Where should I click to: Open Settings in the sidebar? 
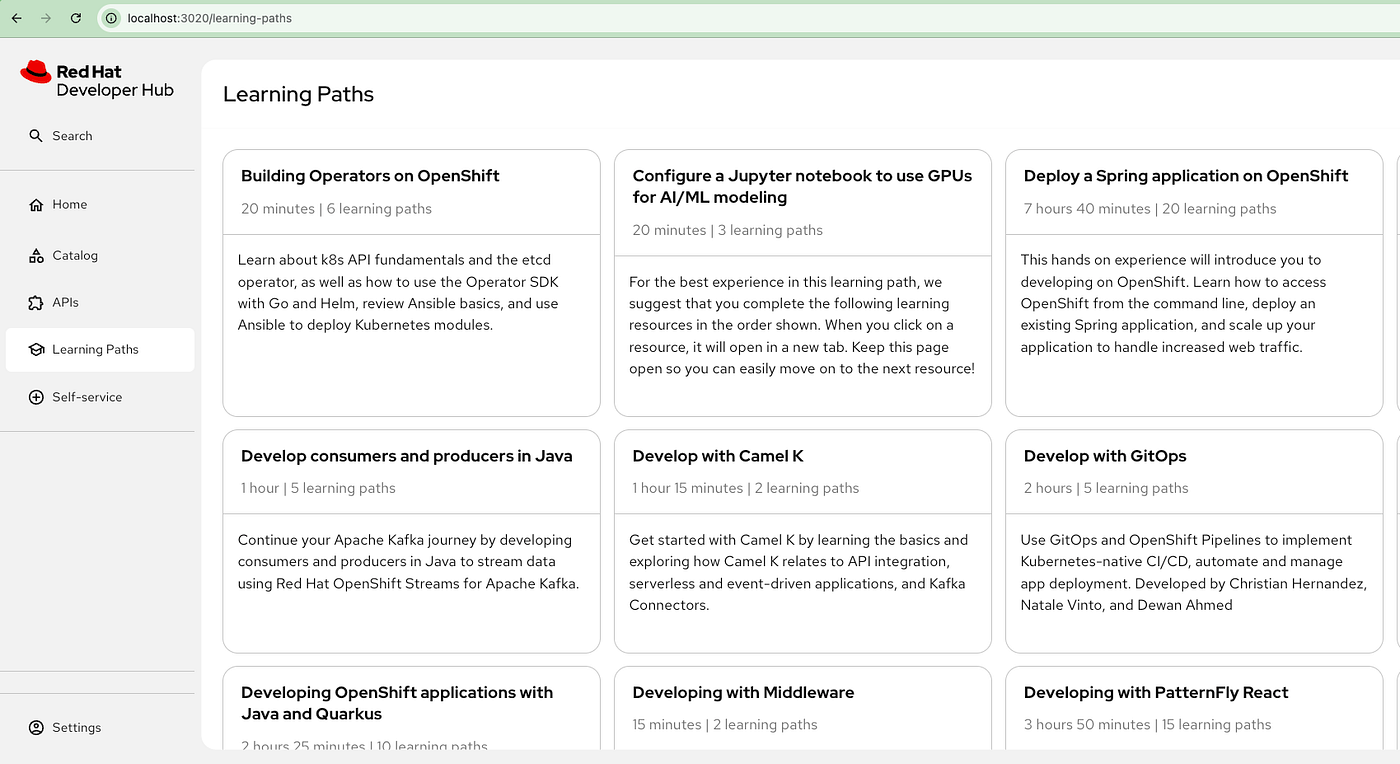100,728
